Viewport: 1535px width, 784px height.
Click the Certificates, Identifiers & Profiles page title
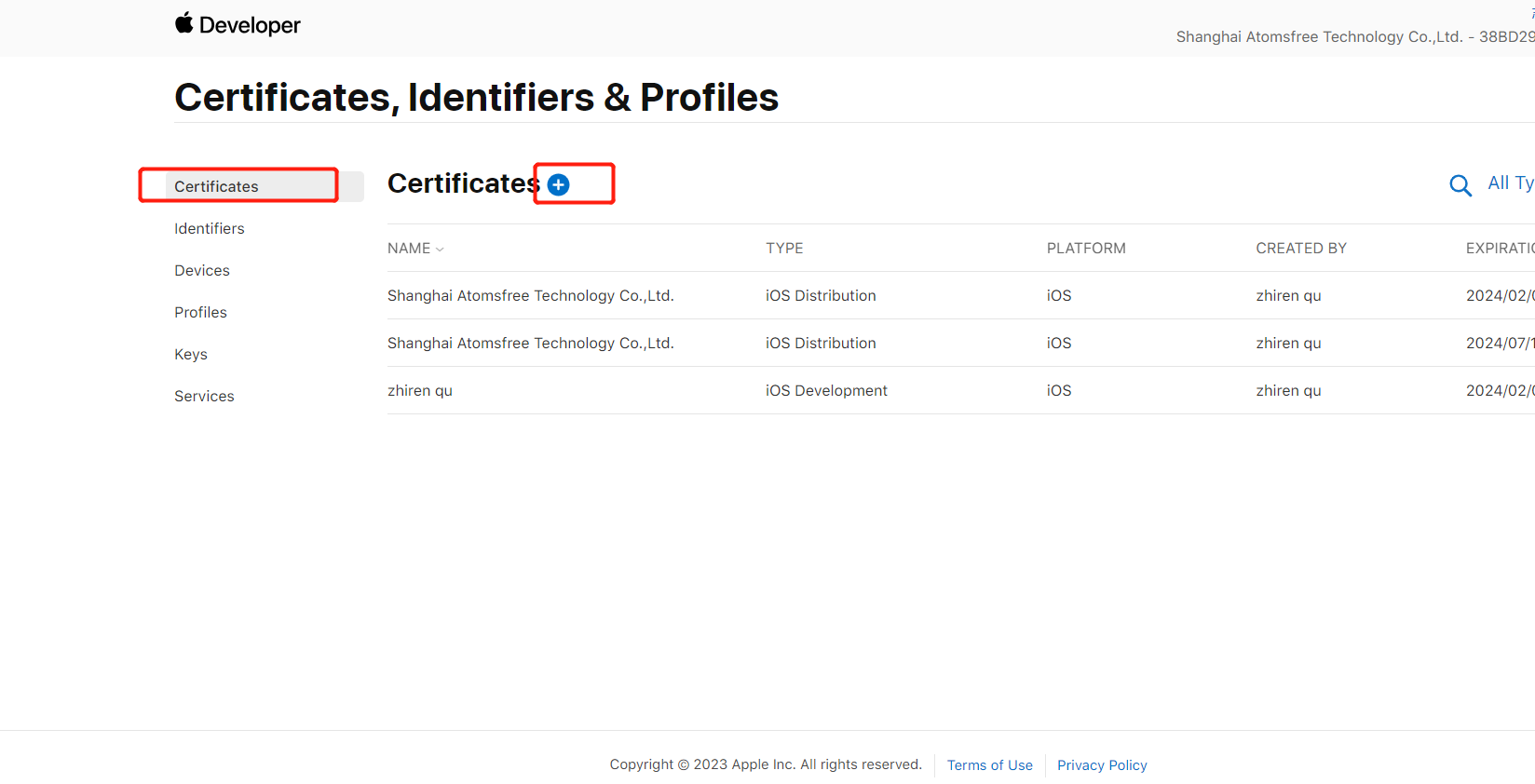click(476, 97)
